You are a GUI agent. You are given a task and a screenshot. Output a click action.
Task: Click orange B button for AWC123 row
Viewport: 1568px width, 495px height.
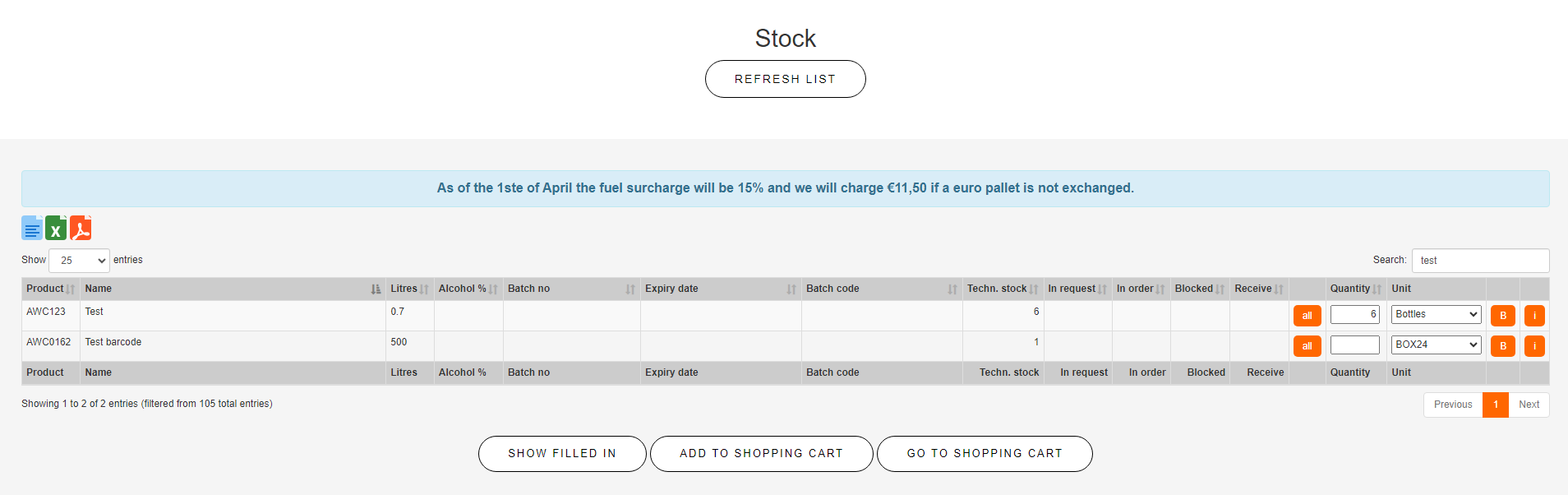coord(1502,316)
